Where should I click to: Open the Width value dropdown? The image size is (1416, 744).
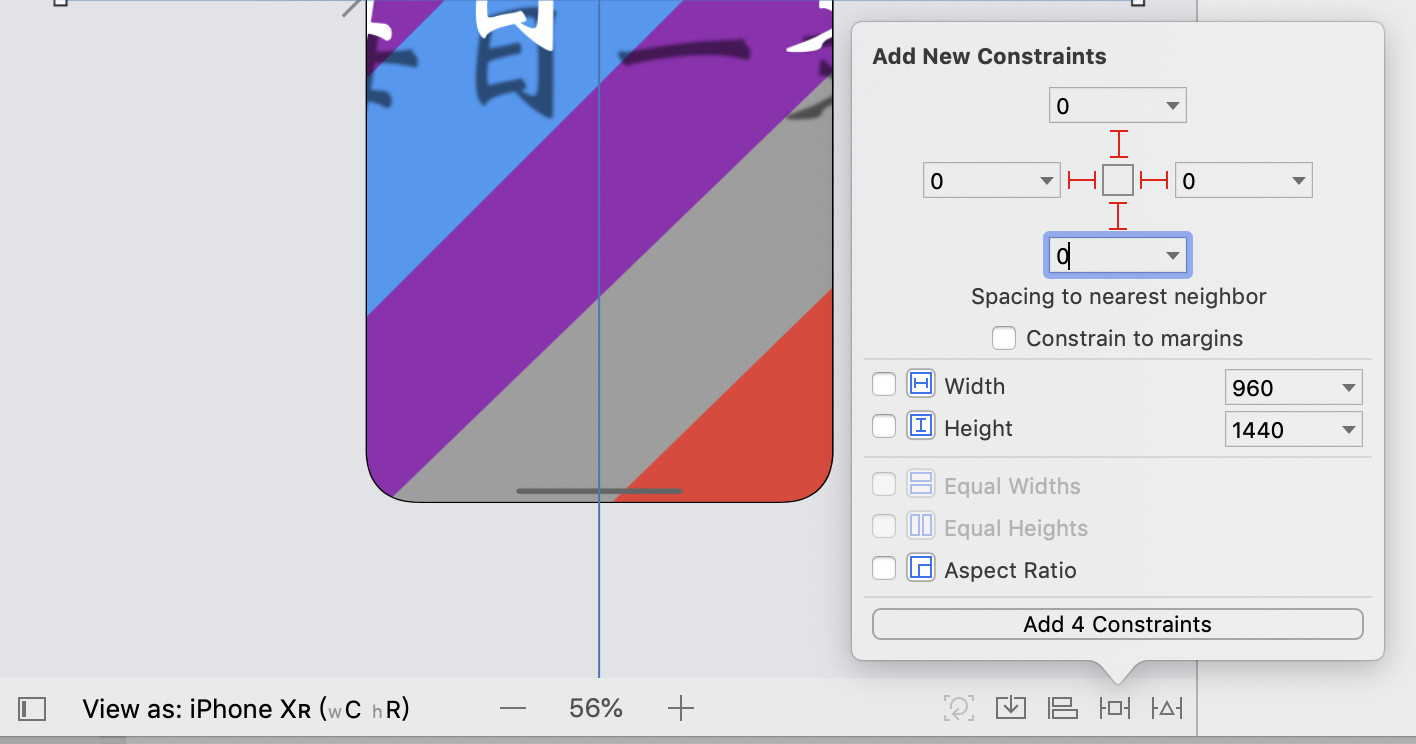point(1348,388)
